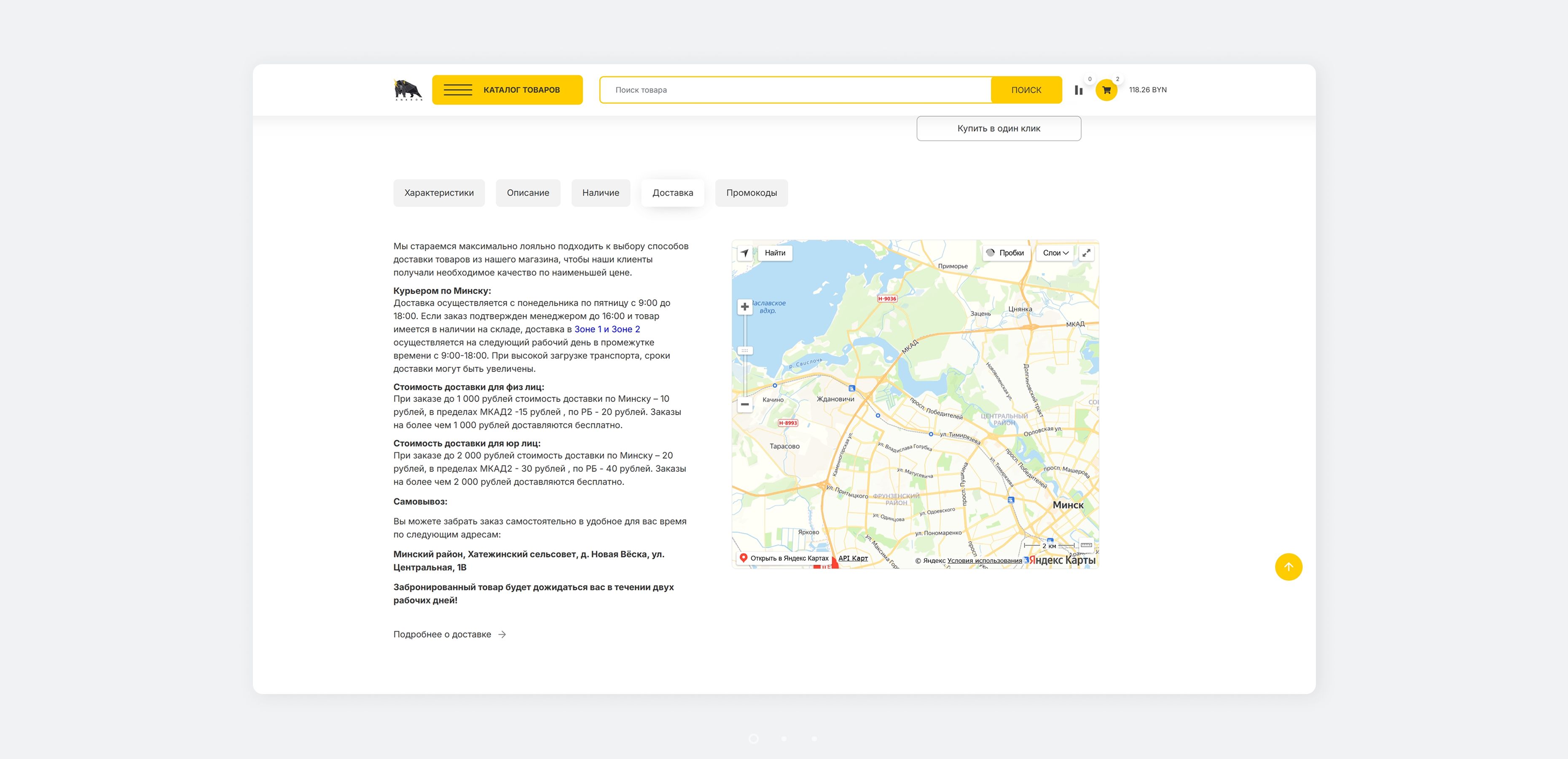Zoom in on the map with plus
Screen dimensions: 1568x759
click(744, 307)
